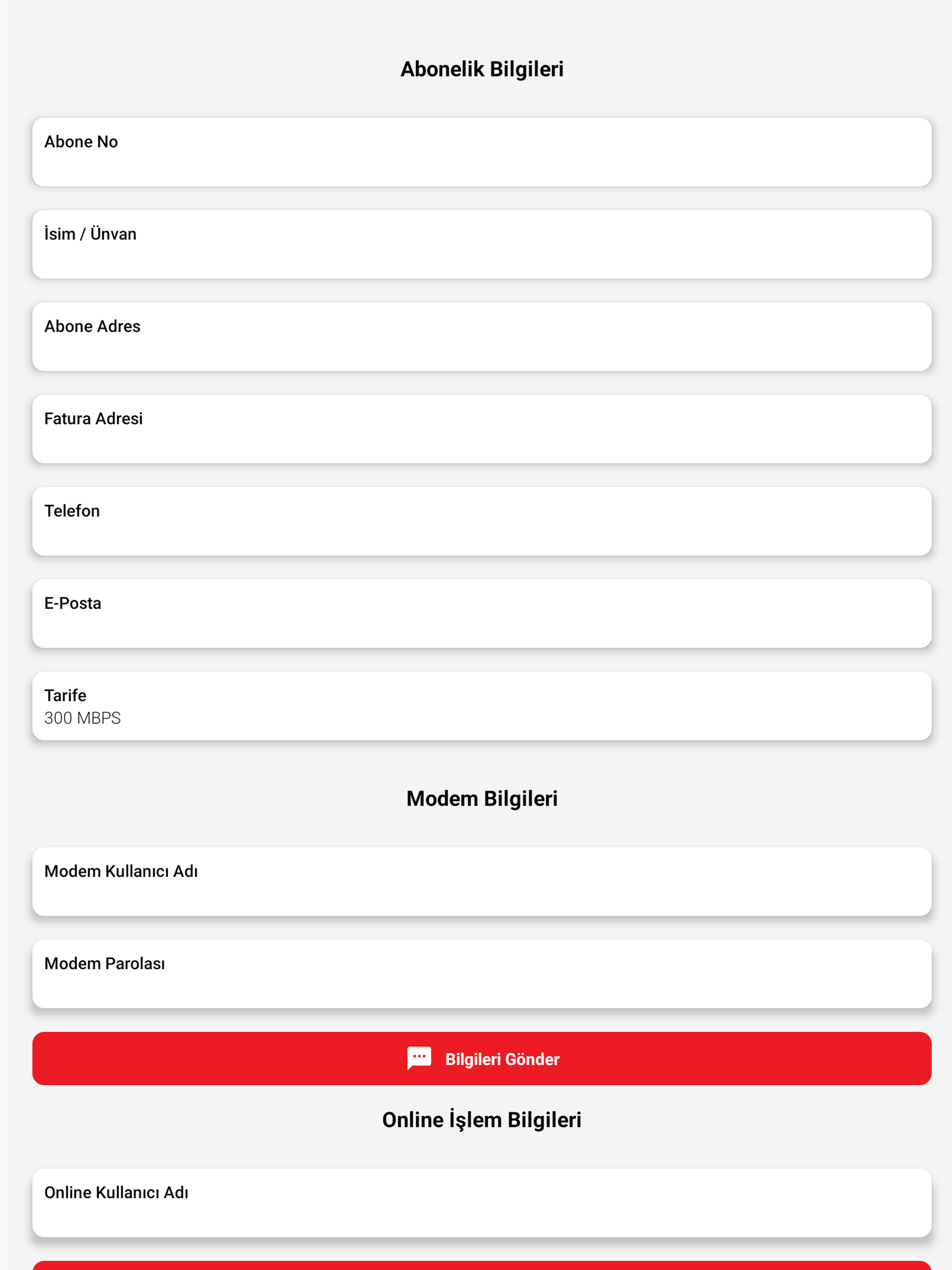The image size is (952, 1270).
Task: Tap the Telefon field
Action: click(x=482, y=521)
